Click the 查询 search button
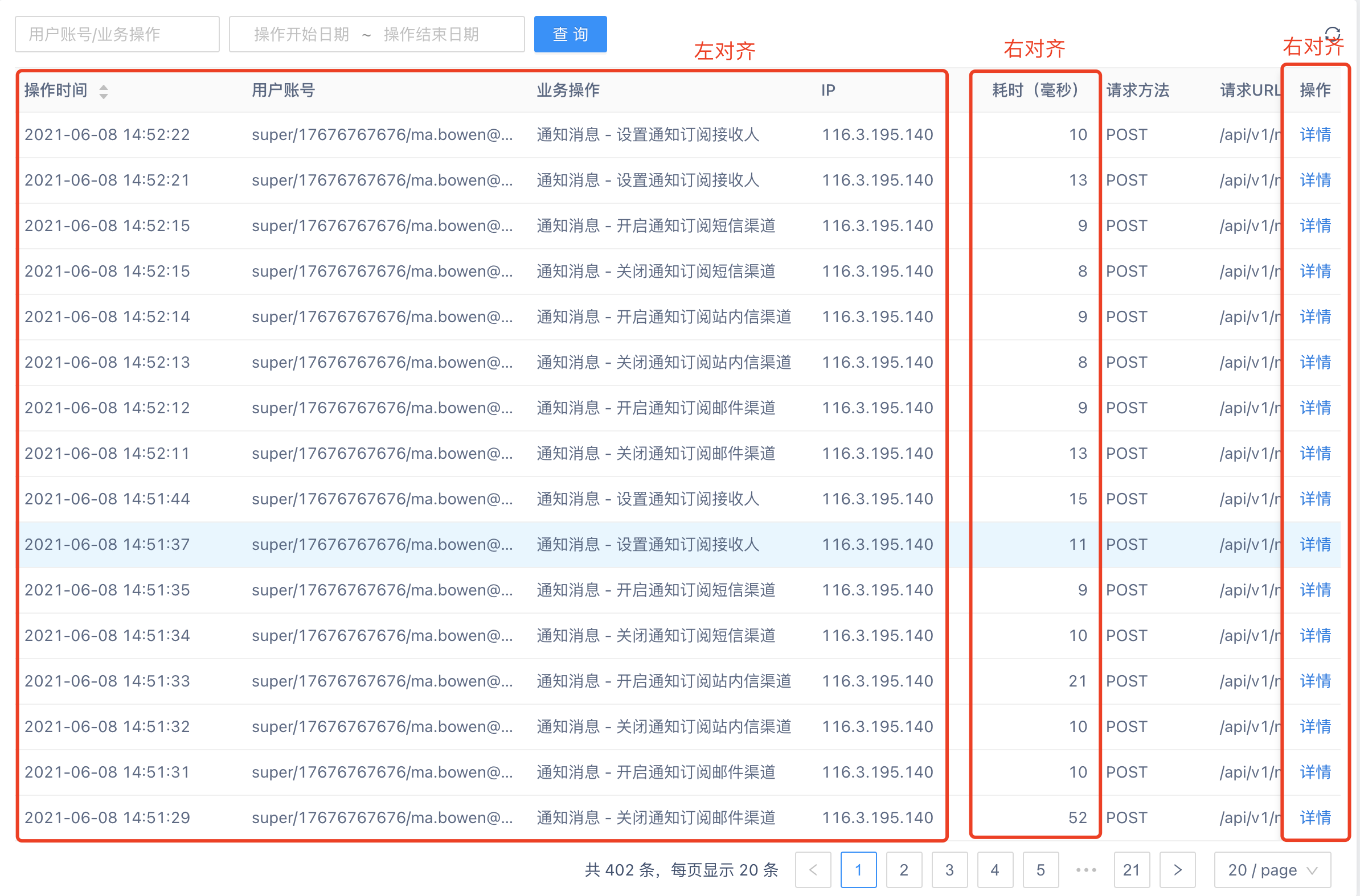Image resolution: width=1360 pixels, height=896 pixels. pos(570,34)
